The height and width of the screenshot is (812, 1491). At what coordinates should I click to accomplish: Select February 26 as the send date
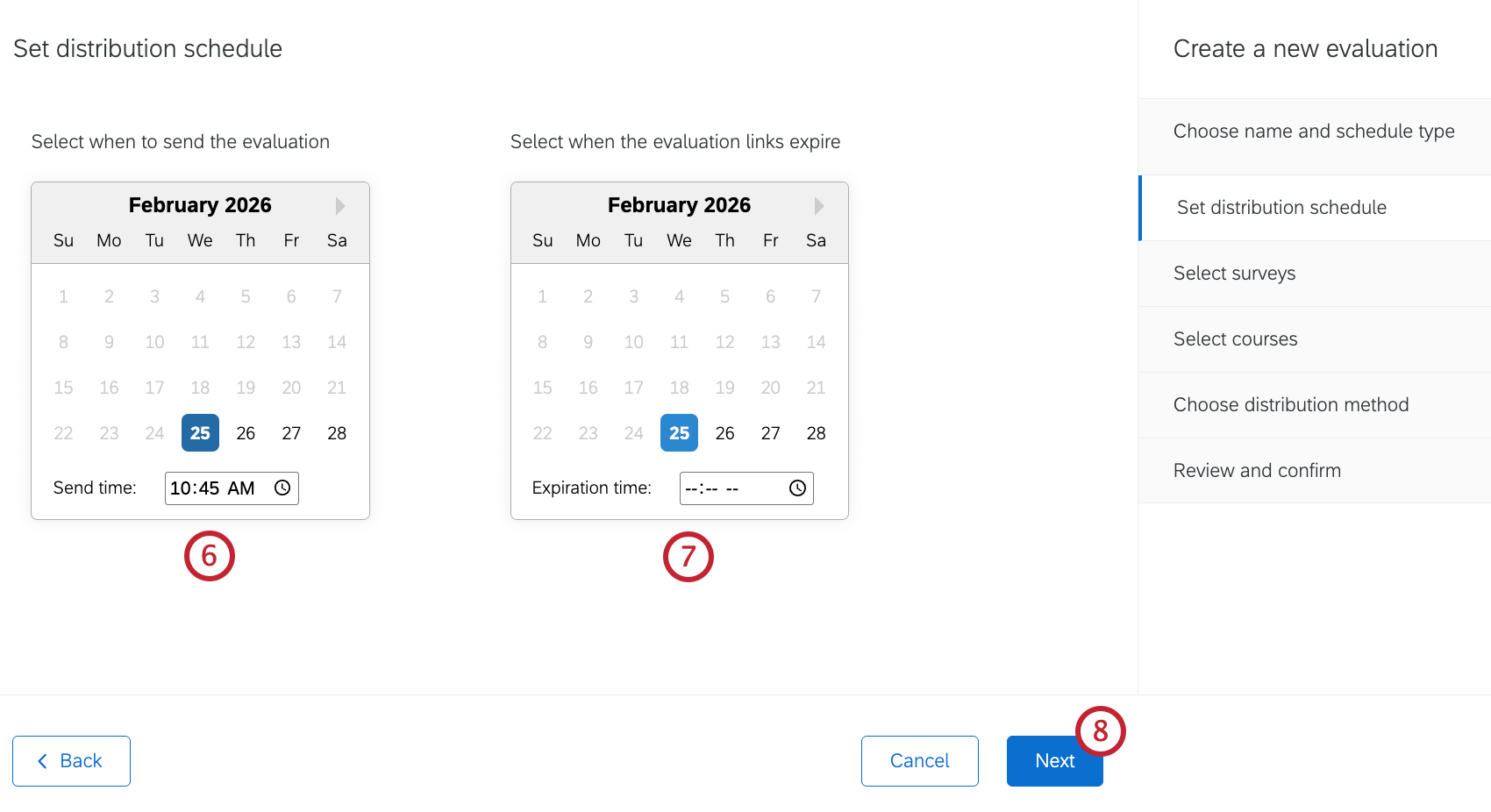click(246, 432)
